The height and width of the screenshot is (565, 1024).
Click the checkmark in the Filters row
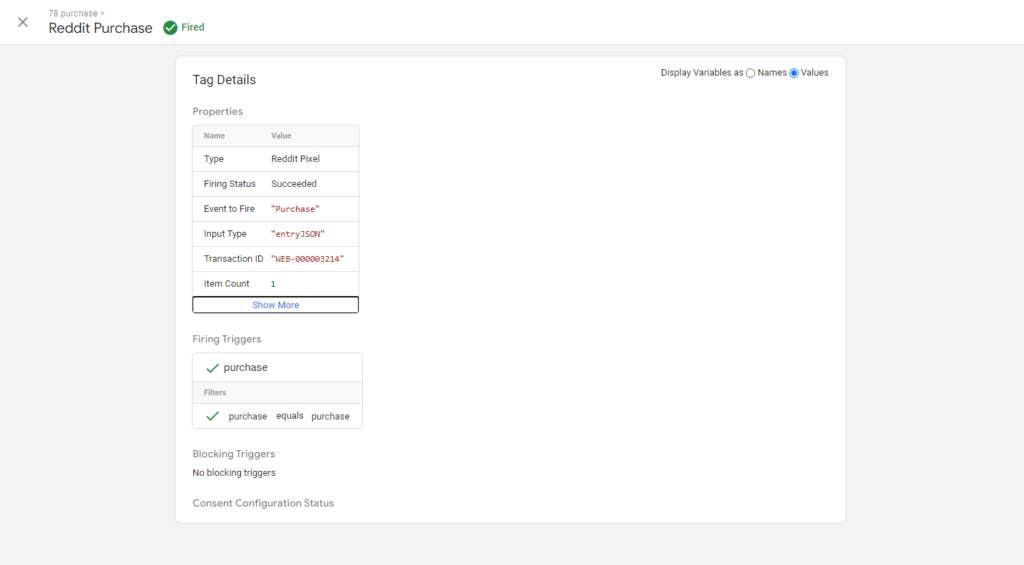212,416
